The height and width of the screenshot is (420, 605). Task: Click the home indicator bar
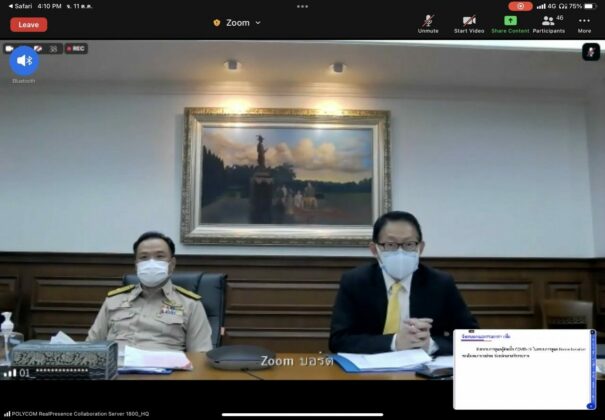coord(302,415)
